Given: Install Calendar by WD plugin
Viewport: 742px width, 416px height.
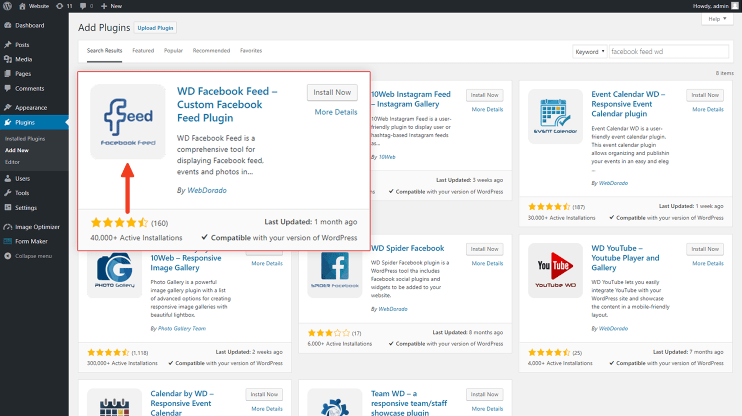Looking at the screenshot, I should pyautogui.click(x=264, y=394).
